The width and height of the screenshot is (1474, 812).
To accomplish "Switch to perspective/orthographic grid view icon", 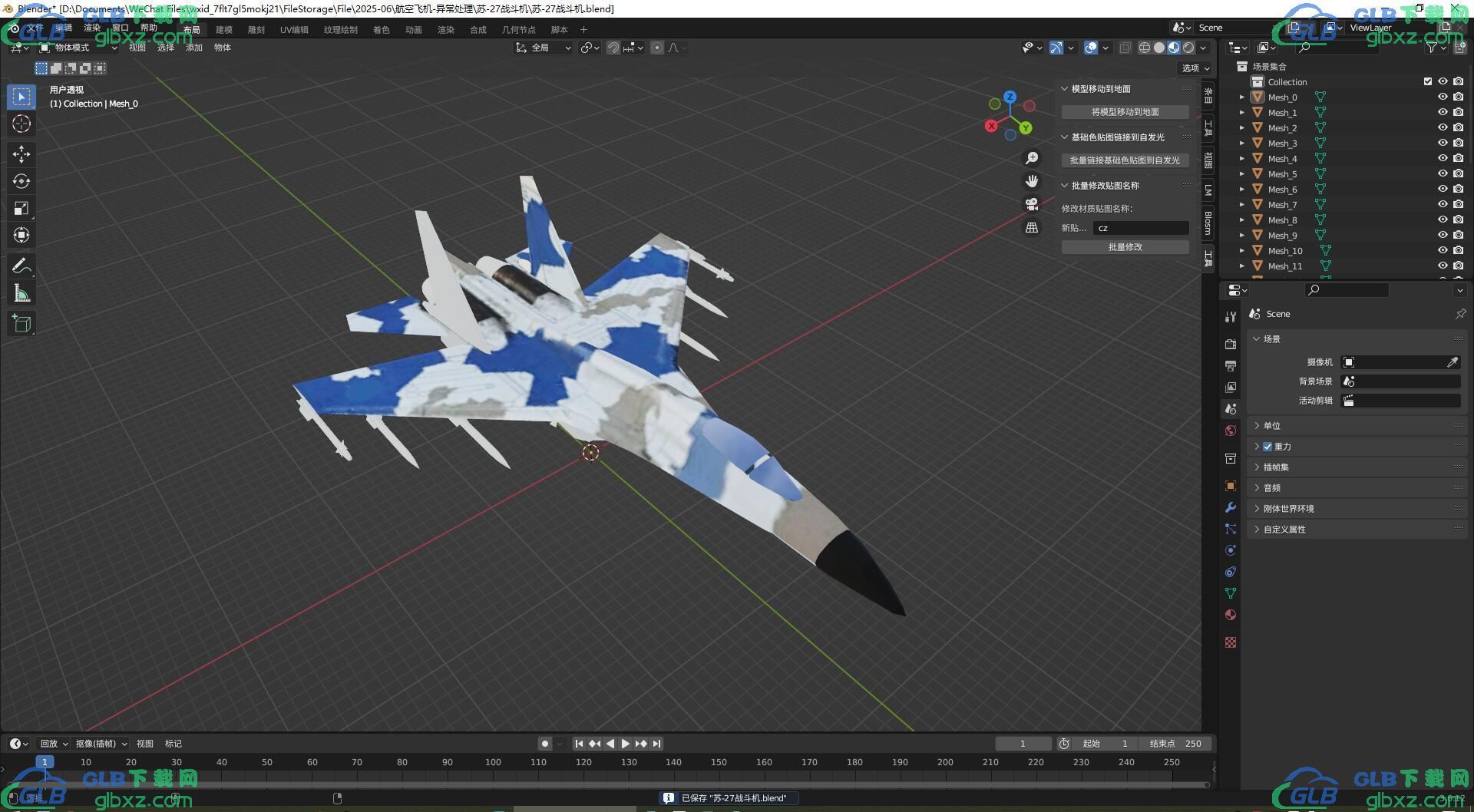I will coord(1032,227).
